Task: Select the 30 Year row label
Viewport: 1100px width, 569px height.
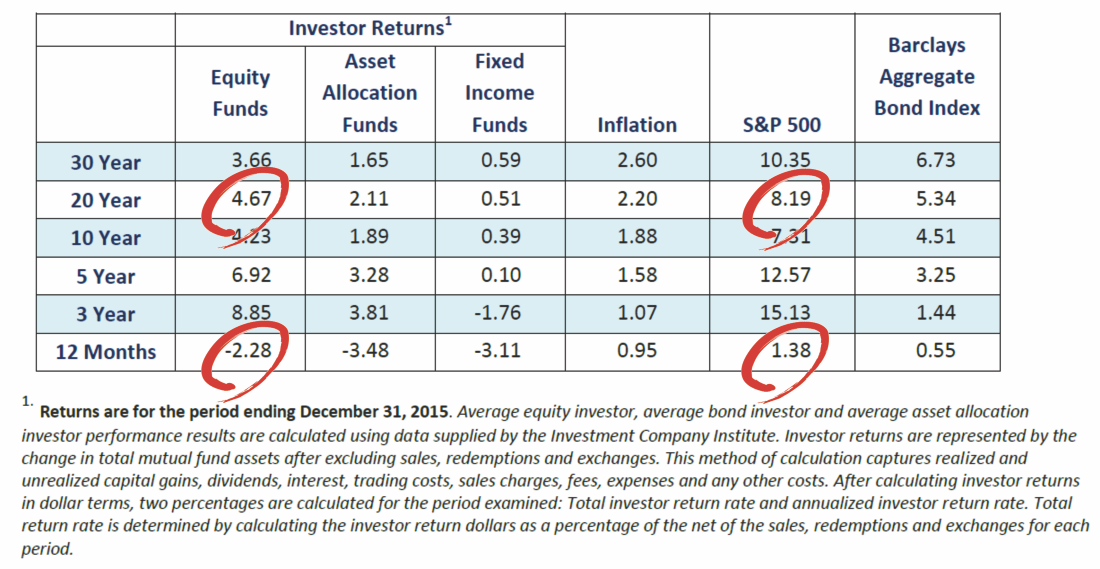Action: click(105, 162)
